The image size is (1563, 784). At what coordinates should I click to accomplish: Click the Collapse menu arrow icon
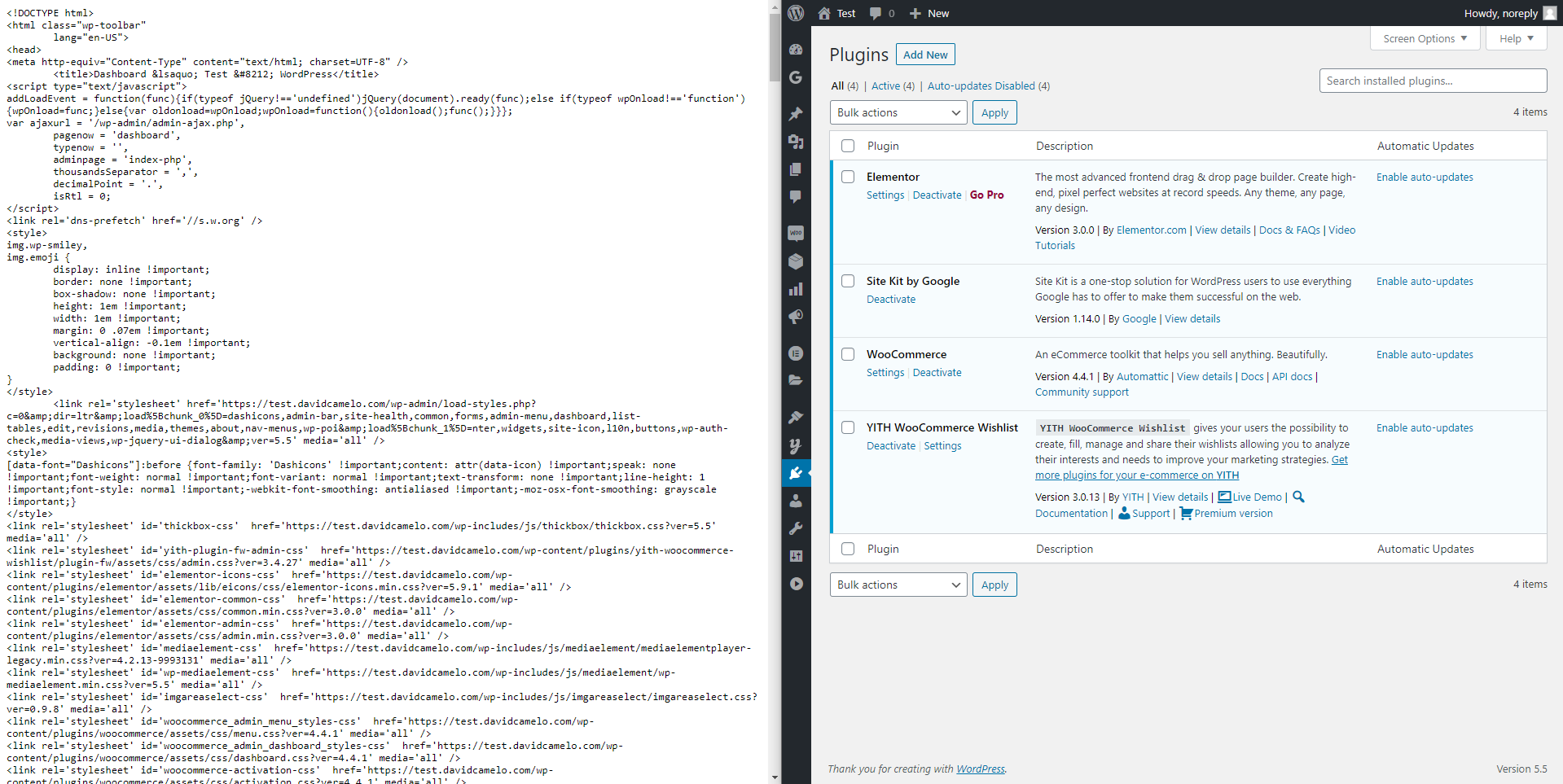796,584
